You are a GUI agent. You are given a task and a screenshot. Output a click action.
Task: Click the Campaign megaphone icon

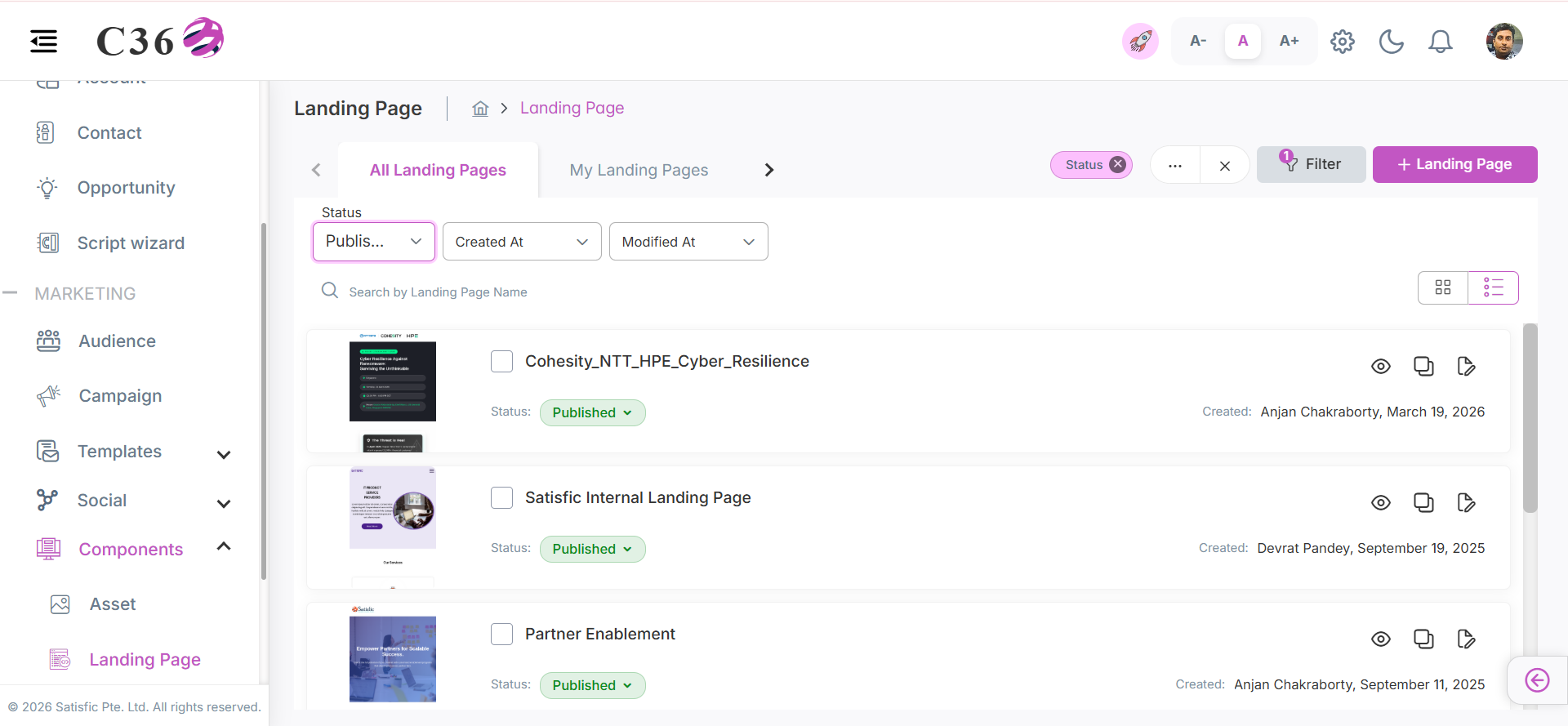coord(49,396)
